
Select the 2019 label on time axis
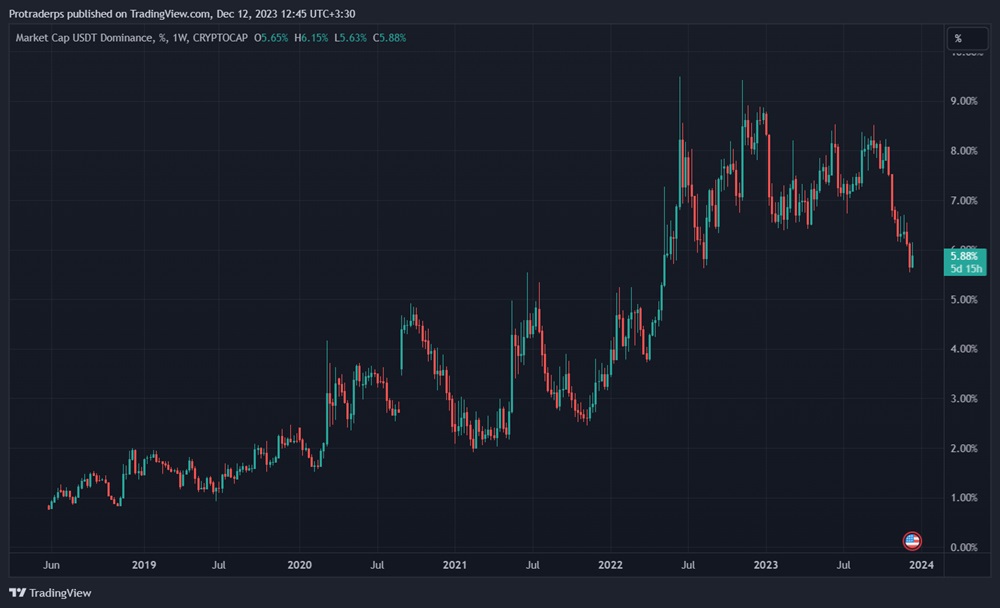click(144, 565)
